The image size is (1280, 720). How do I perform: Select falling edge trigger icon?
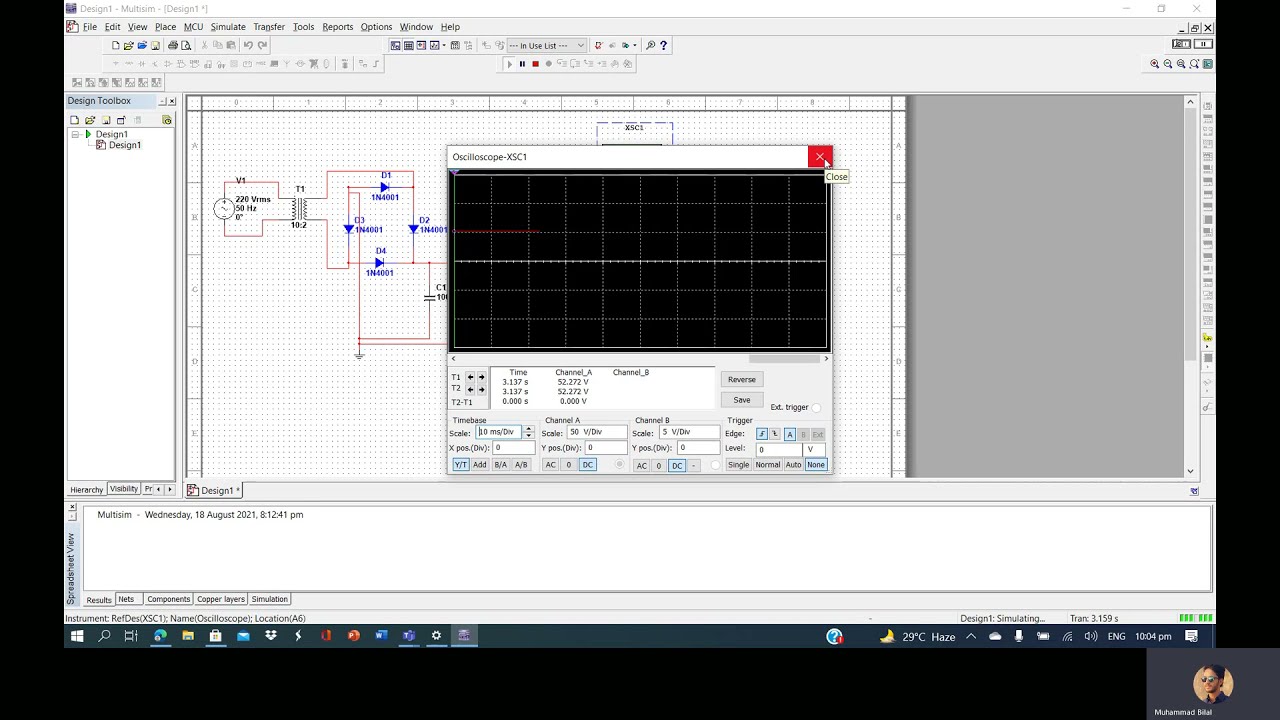click(x=775, y=434)
